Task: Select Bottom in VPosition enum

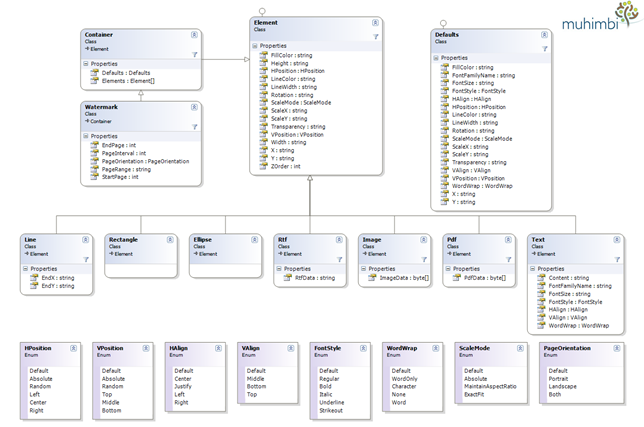Action: click(111, 410)
